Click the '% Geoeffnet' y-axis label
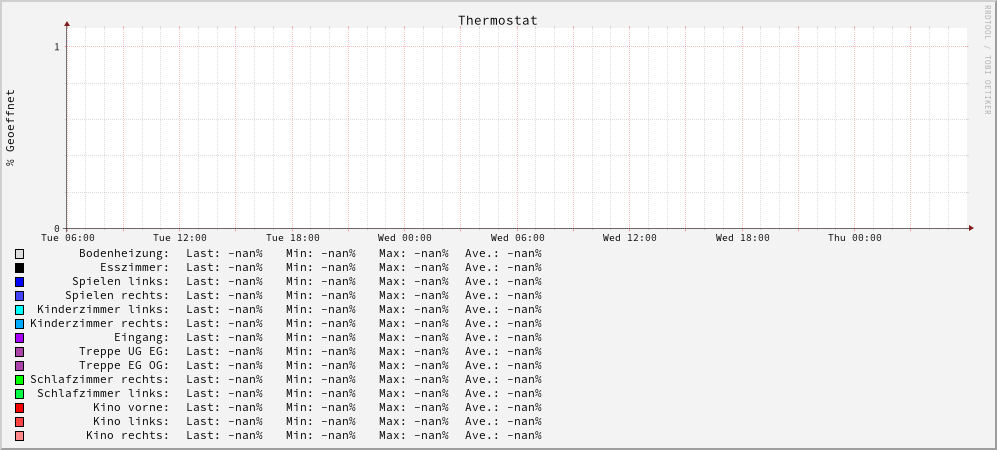This screenshot has height=450, width=997. tap(11, 127)
